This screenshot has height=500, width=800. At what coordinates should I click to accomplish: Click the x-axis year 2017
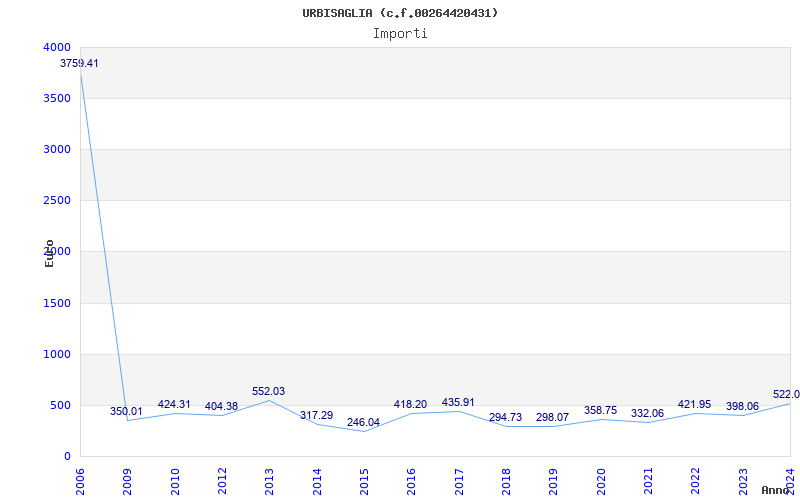click(x=459, y=482)
